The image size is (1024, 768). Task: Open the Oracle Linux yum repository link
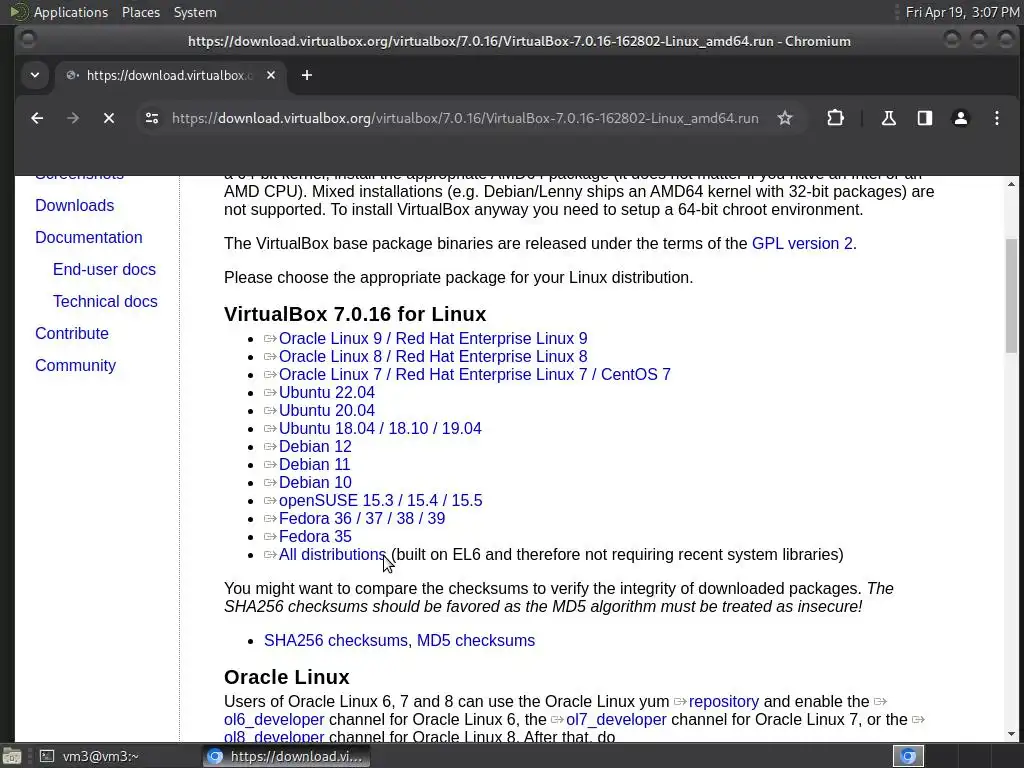point(724,702)
